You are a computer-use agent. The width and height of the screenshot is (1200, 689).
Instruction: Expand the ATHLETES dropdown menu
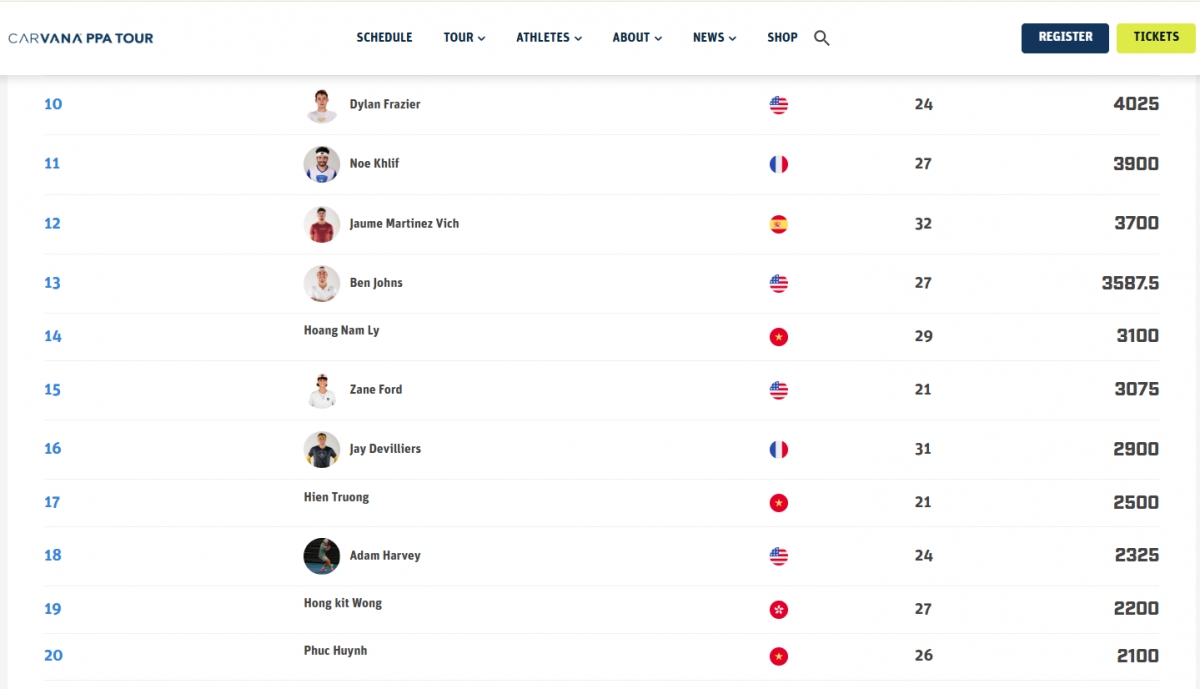(x=549, y=38)
